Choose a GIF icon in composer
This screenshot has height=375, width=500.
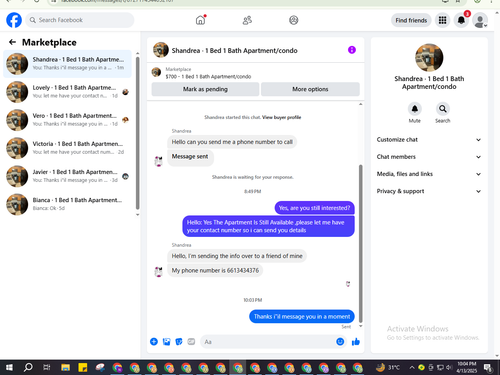point(191,341)
